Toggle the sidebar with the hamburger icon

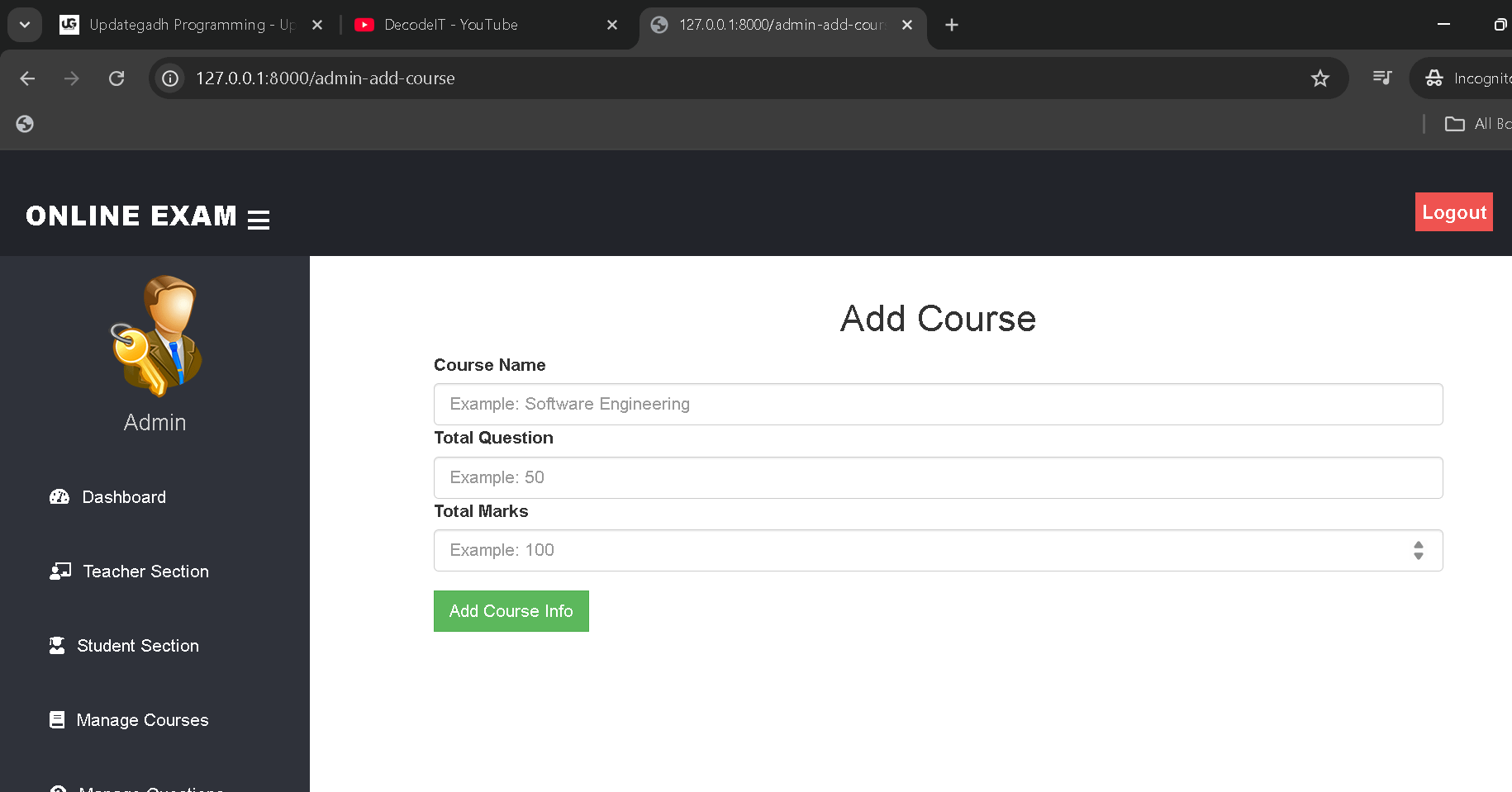tap(259, 220)
